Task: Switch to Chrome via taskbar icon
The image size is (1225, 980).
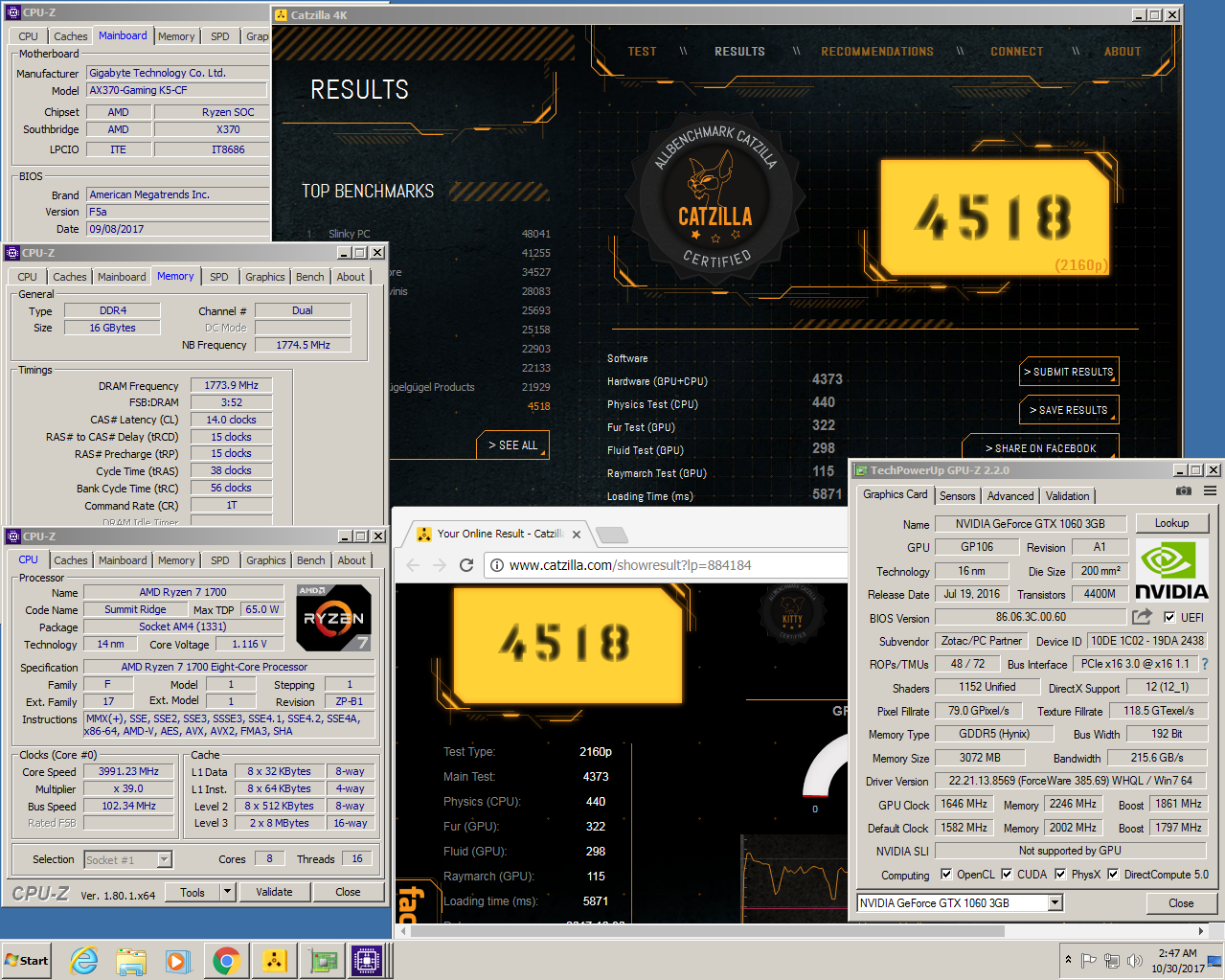Action: (x=226, y=960)
